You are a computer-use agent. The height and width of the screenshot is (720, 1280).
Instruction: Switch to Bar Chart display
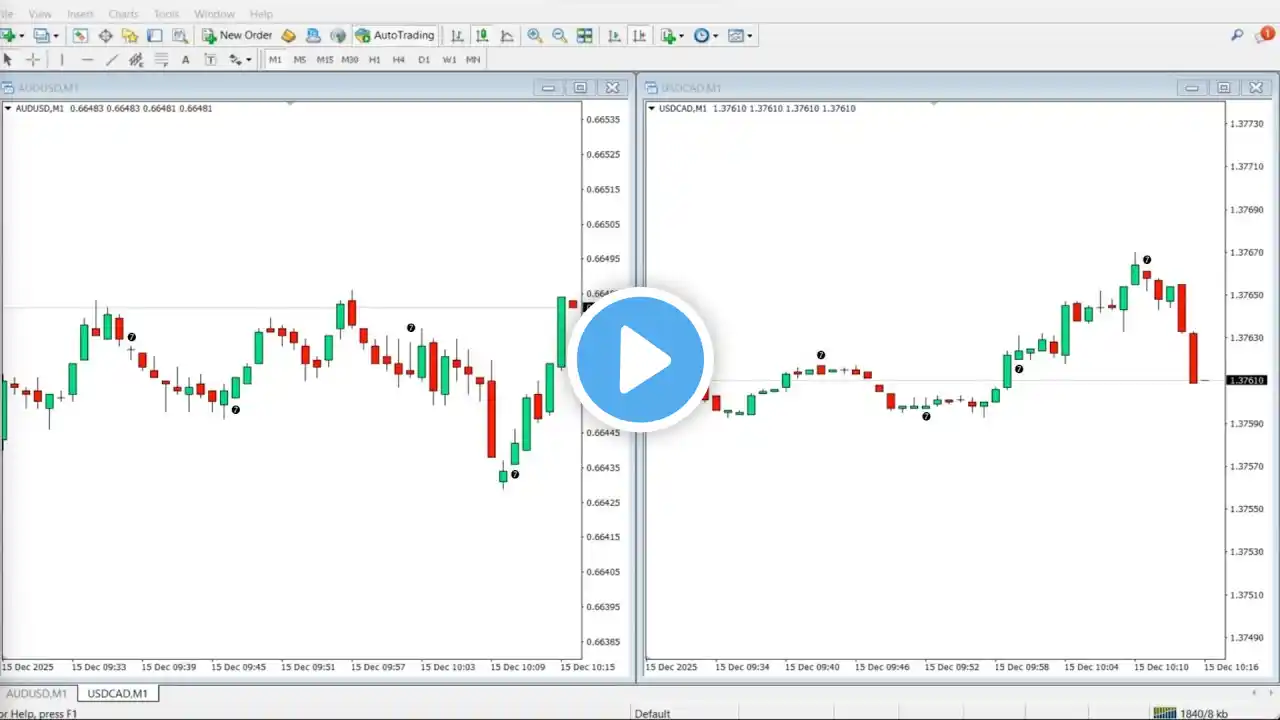pos(457,35)
